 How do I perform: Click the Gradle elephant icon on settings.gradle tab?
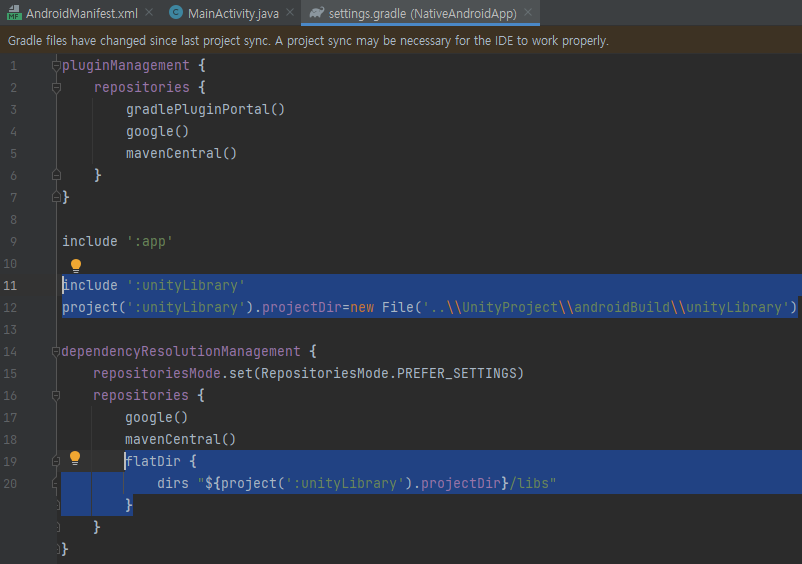tap(317, 13)
